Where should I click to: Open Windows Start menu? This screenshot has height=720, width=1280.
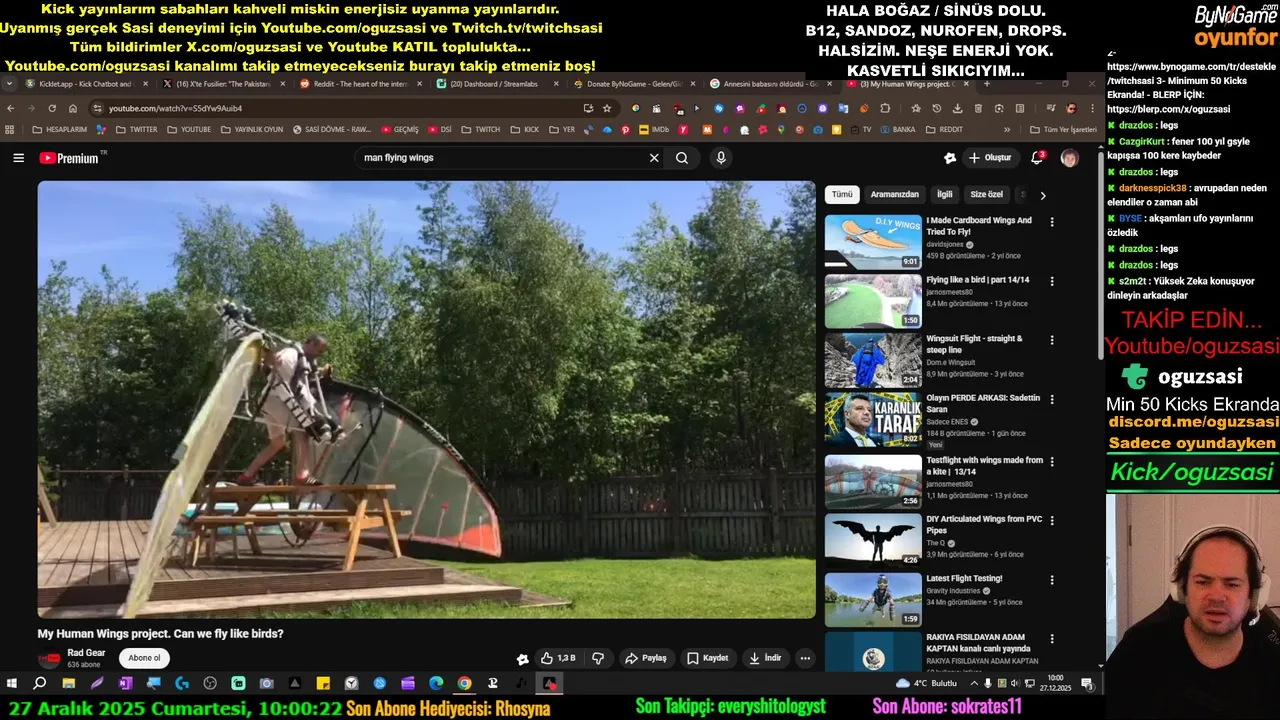[x=12, y=684]
